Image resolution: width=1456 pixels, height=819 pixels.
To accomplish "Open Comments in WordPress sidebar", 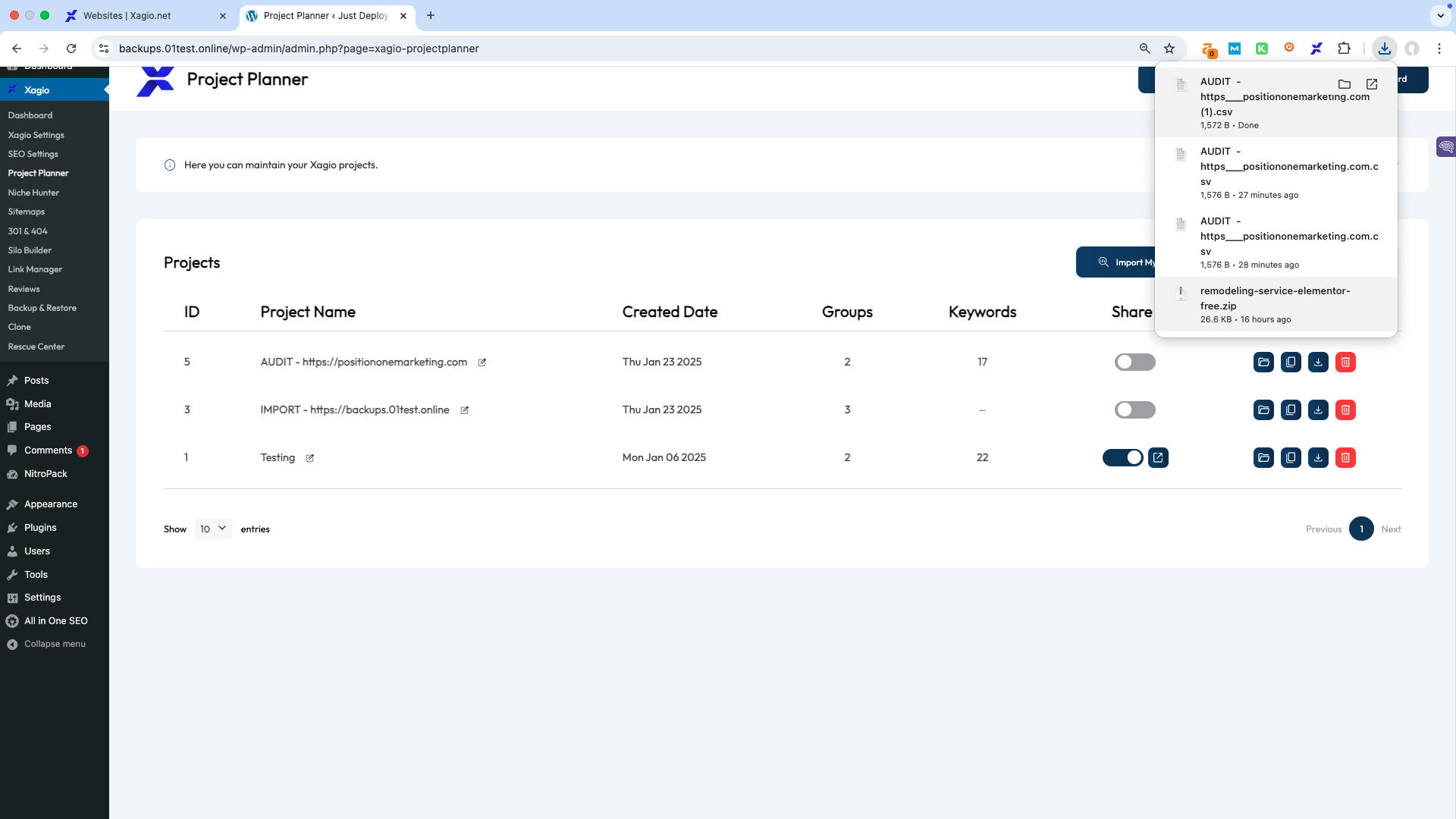I will (x=48, y=450).
